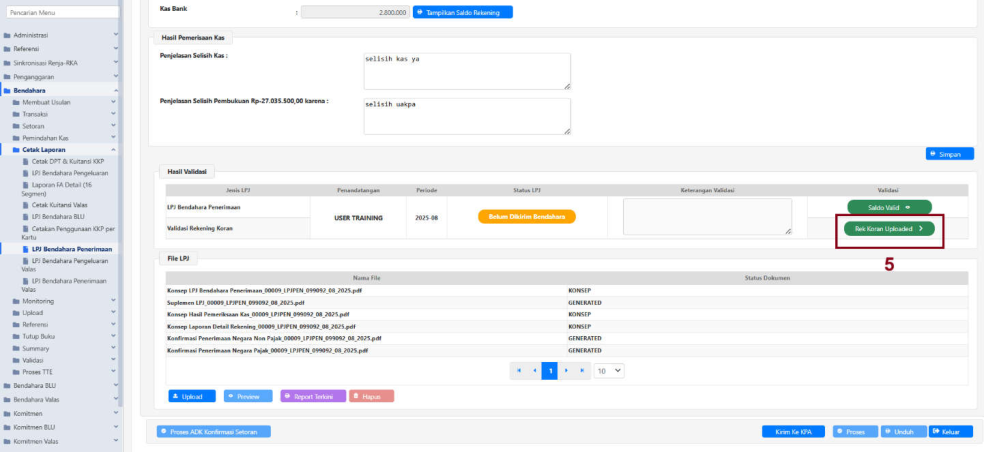This screenshot has height=452, width=984.
Task: Click the Keterangan Validasi text area
Action: point(707,217)
